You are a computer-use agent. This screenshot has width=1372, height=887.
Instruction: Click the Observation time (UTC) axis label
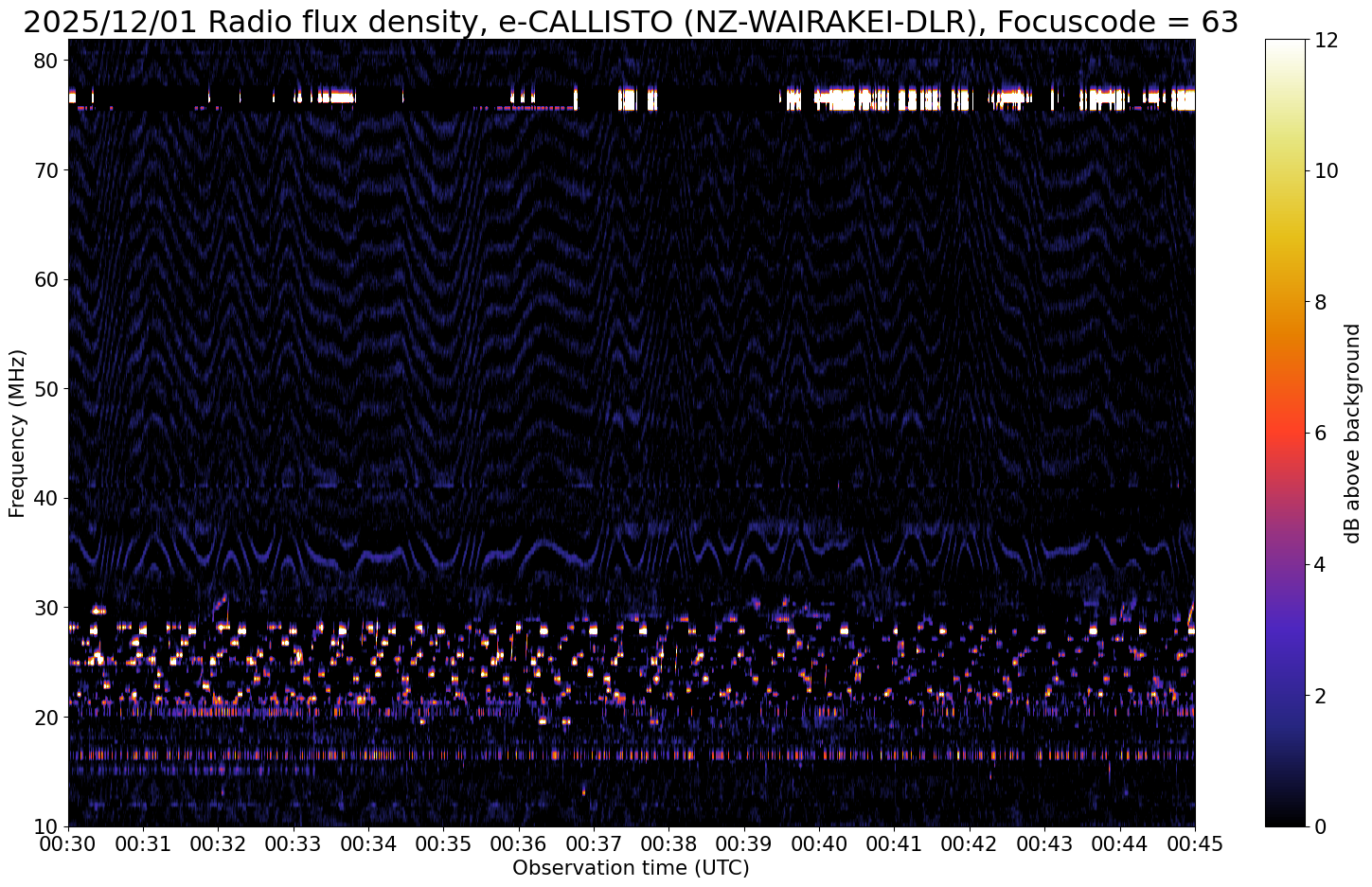(631, 868)
